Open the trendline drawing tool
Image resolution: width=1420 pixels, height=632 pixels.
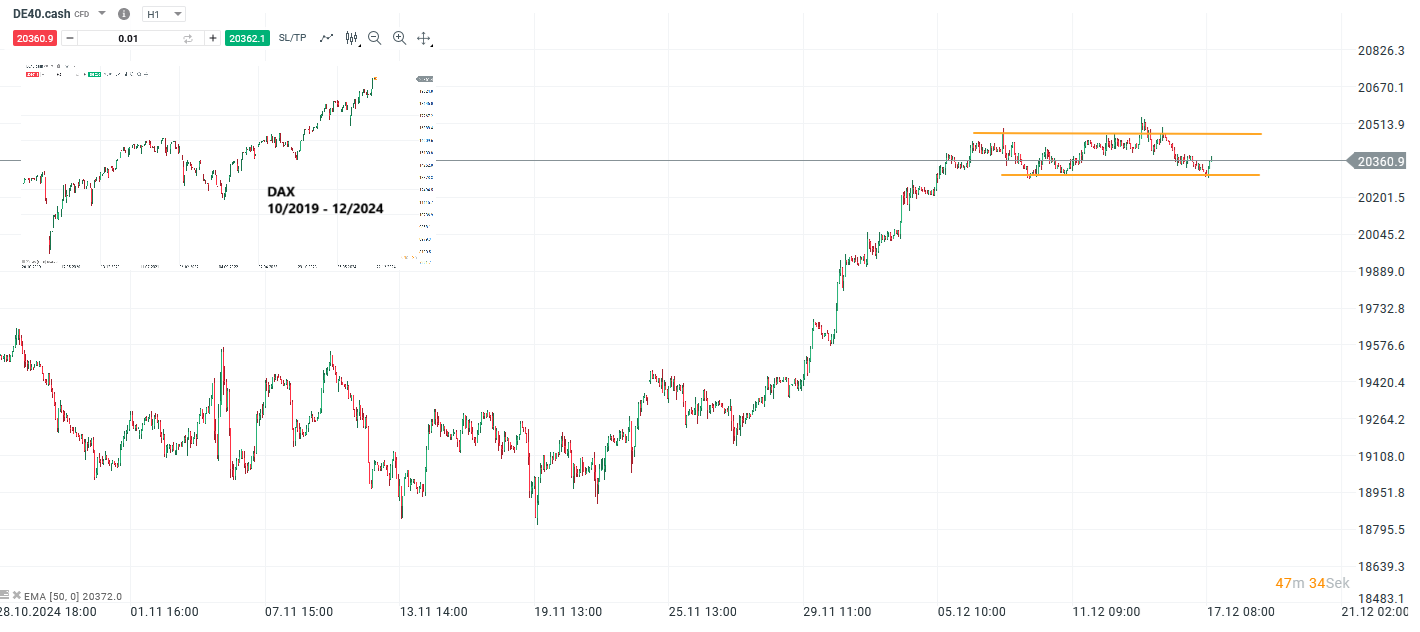(326, 38)
